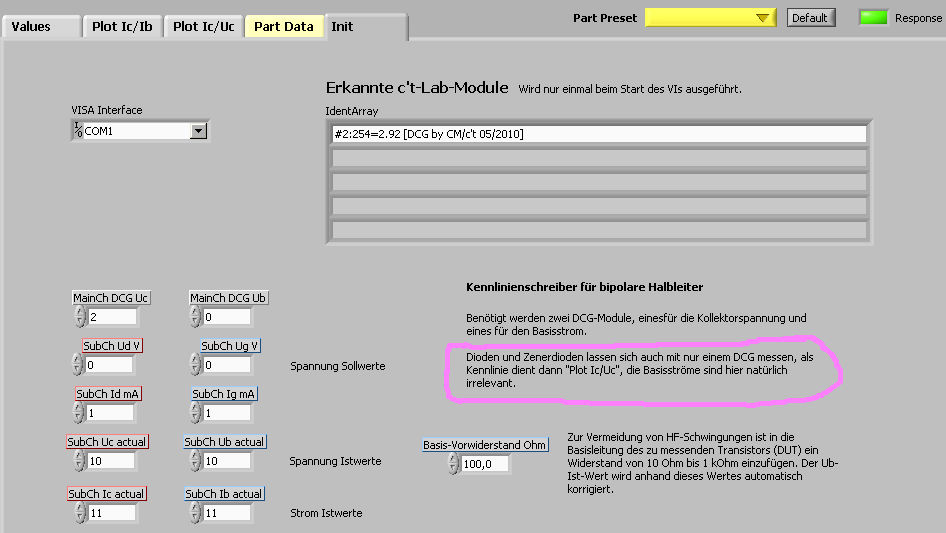Click the Default button
Screen dimensions: 946x533
810,18
